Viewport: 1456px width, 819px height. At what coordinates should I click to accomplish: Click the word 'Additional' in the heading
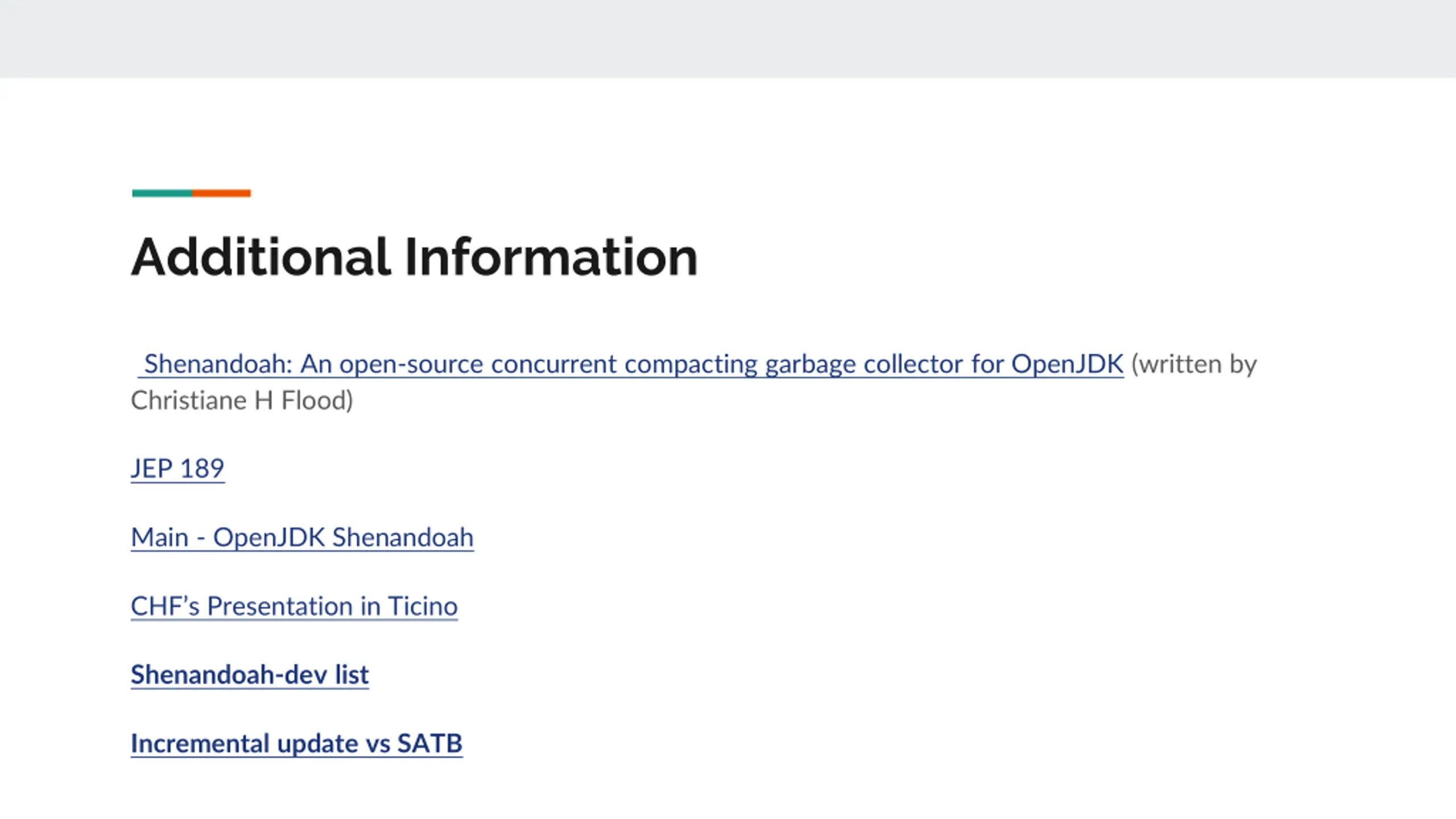coord(261,257)
